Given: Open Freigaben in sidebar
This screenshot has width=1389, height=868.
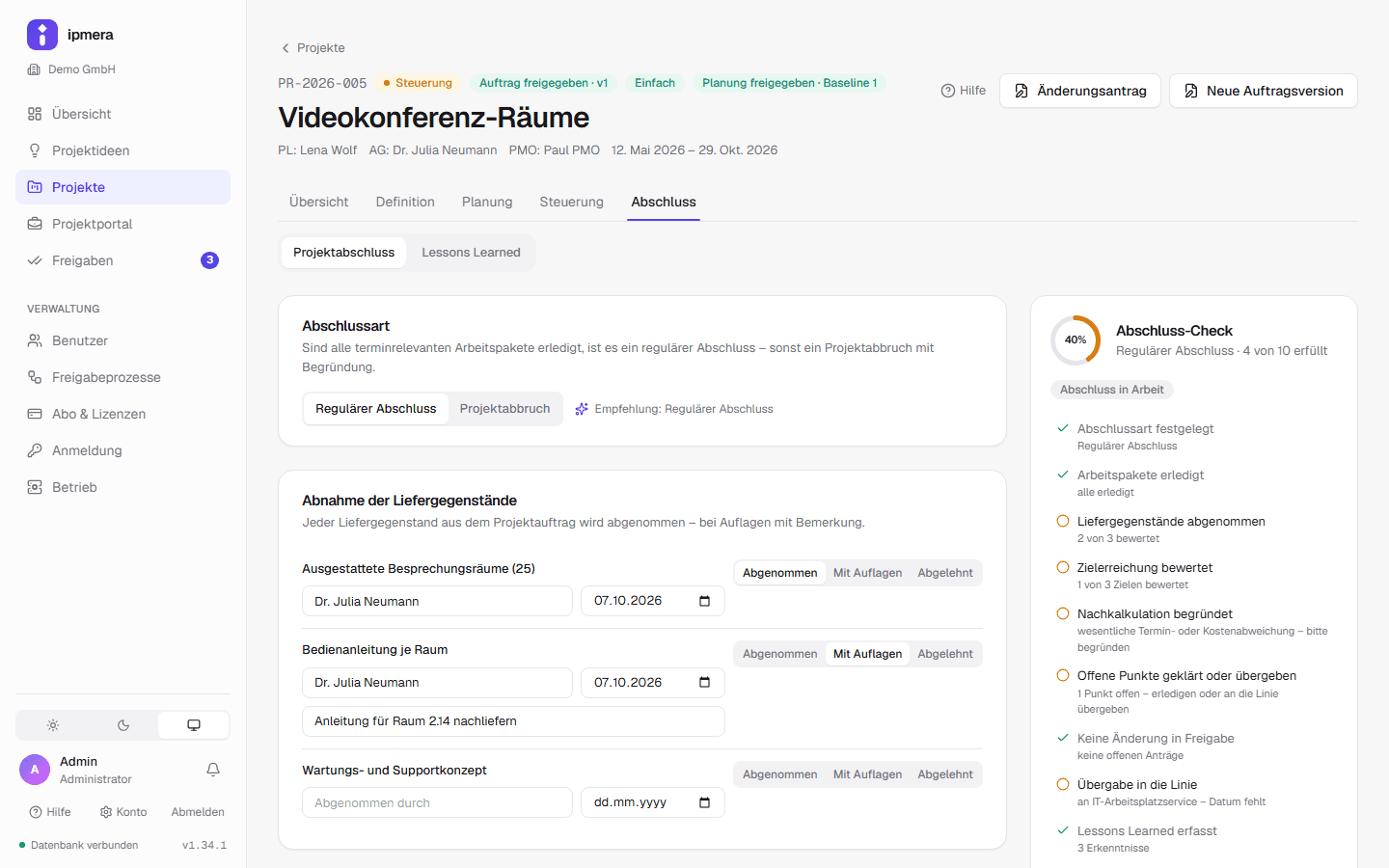Looking at the screenshot, I should [x=123, y=260].
